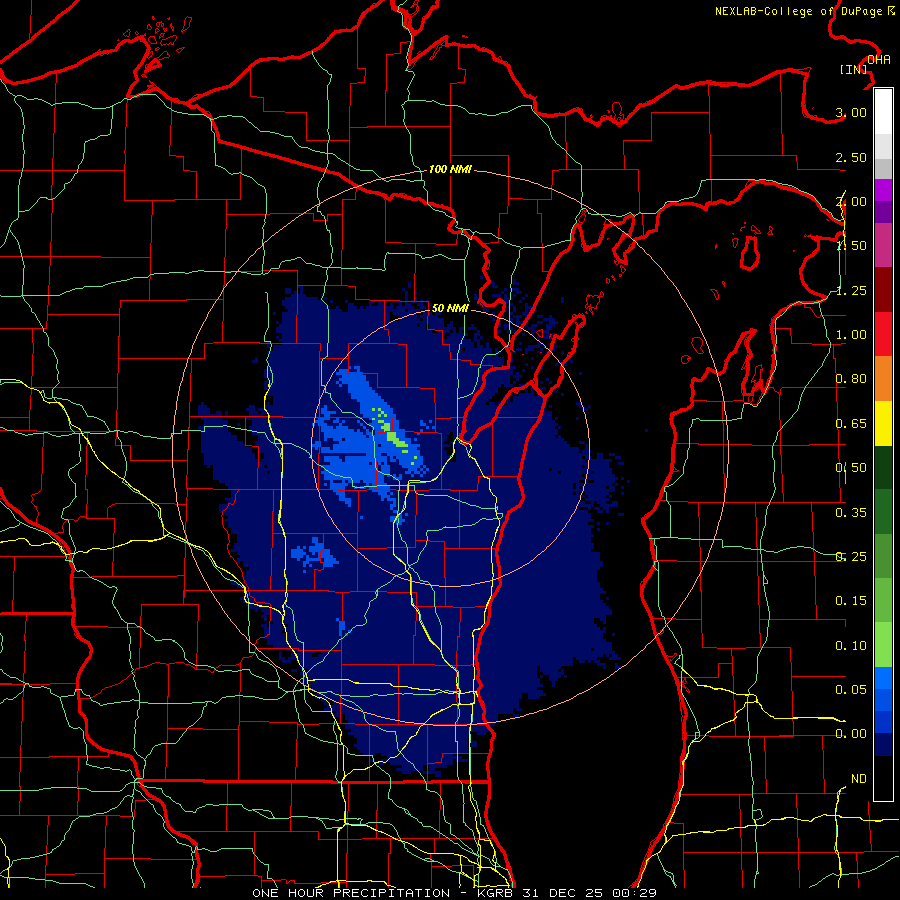The image size is (900, 900).
Task: Click the ONE HOUR PRECIPITATION caption text
Action: tap(351, 893)
